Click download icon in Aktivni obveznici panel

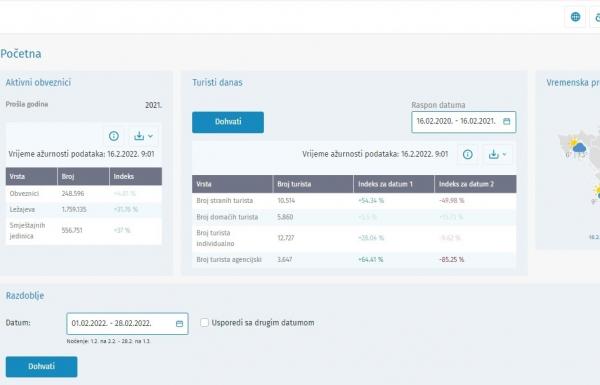tap(139, 136)
